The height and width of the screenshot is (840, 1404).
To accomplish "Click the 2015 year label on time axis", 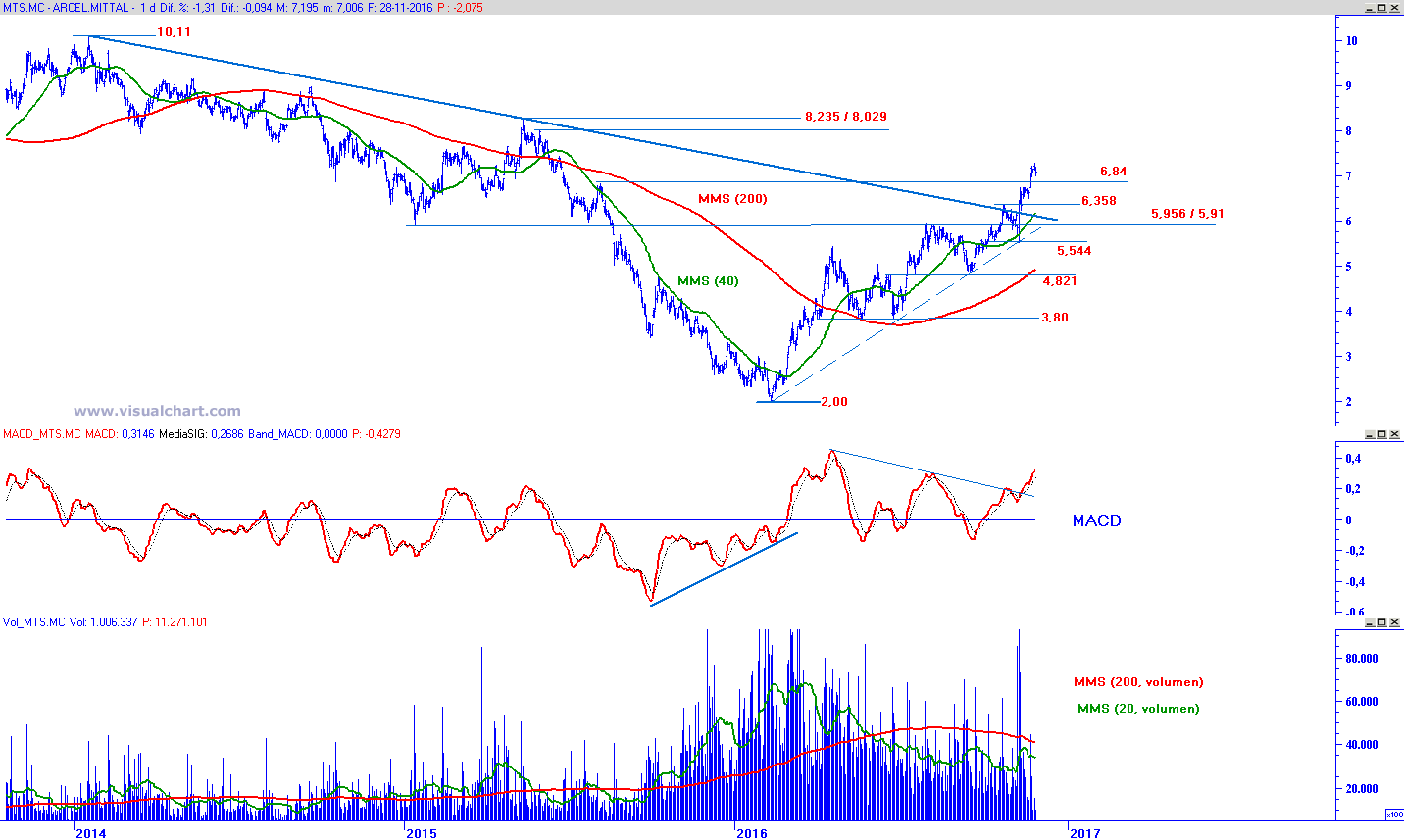I will click(422, 833).
